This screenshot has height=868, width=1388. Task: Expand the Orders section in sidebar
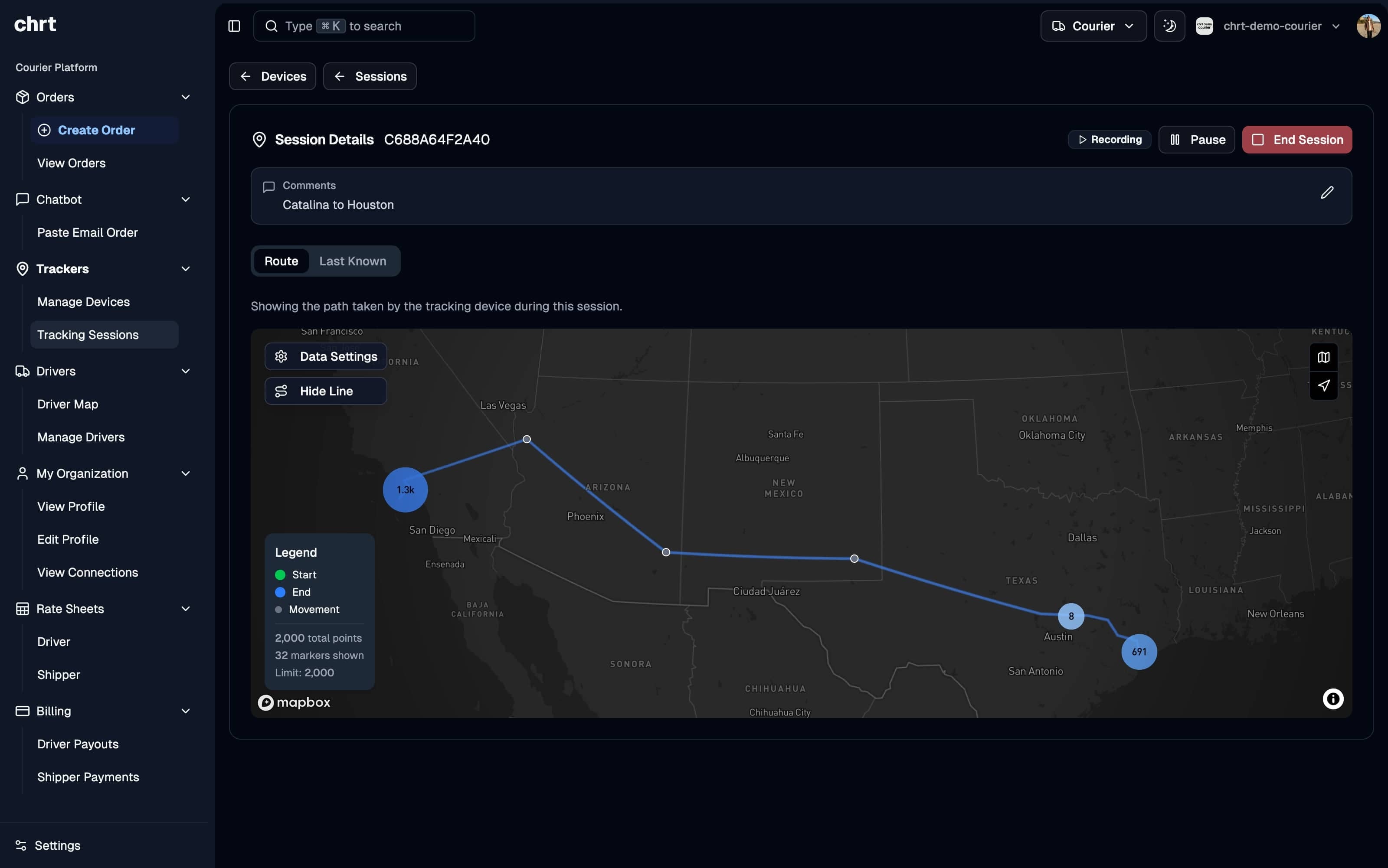point(185,96)
